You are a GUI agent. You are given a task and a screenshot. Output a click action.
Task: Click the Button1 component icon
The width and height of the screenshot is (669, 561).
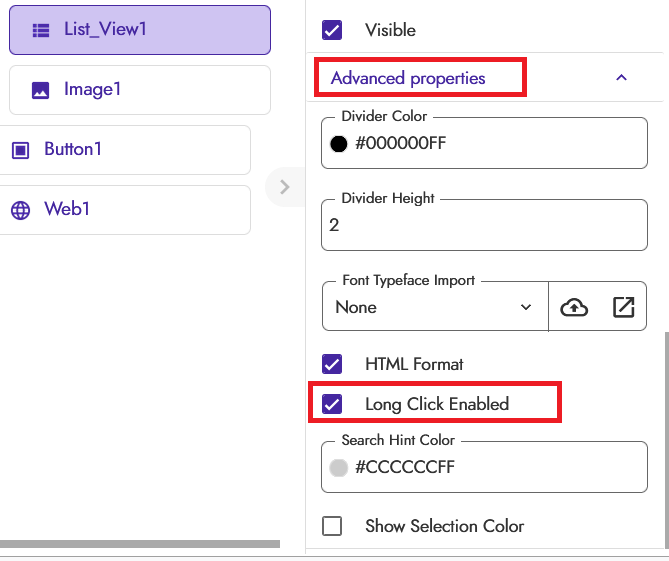click(20, 150)
